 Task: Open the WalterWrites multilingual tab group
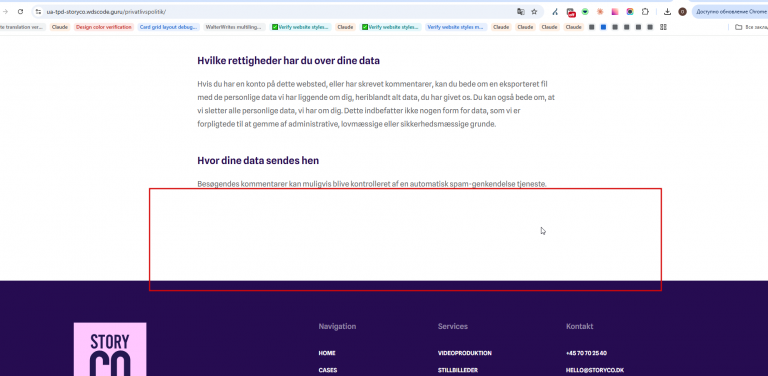point(234,27)
